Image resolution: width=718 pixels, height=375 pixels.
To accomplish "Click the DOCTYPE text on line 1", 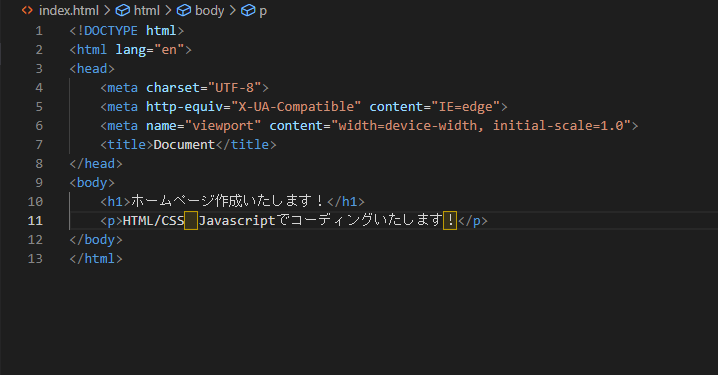I will click(x=111, y=31).
